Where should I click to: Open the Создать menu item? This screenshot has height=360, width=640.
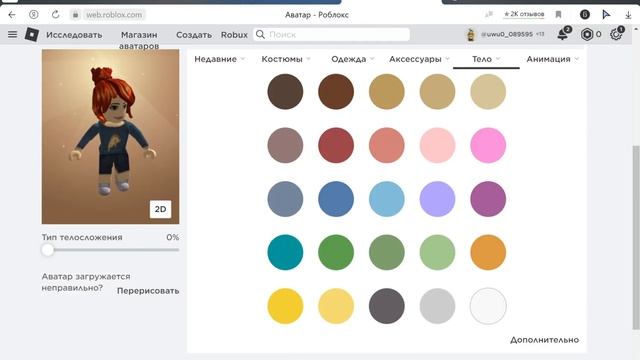pos(194,35)
